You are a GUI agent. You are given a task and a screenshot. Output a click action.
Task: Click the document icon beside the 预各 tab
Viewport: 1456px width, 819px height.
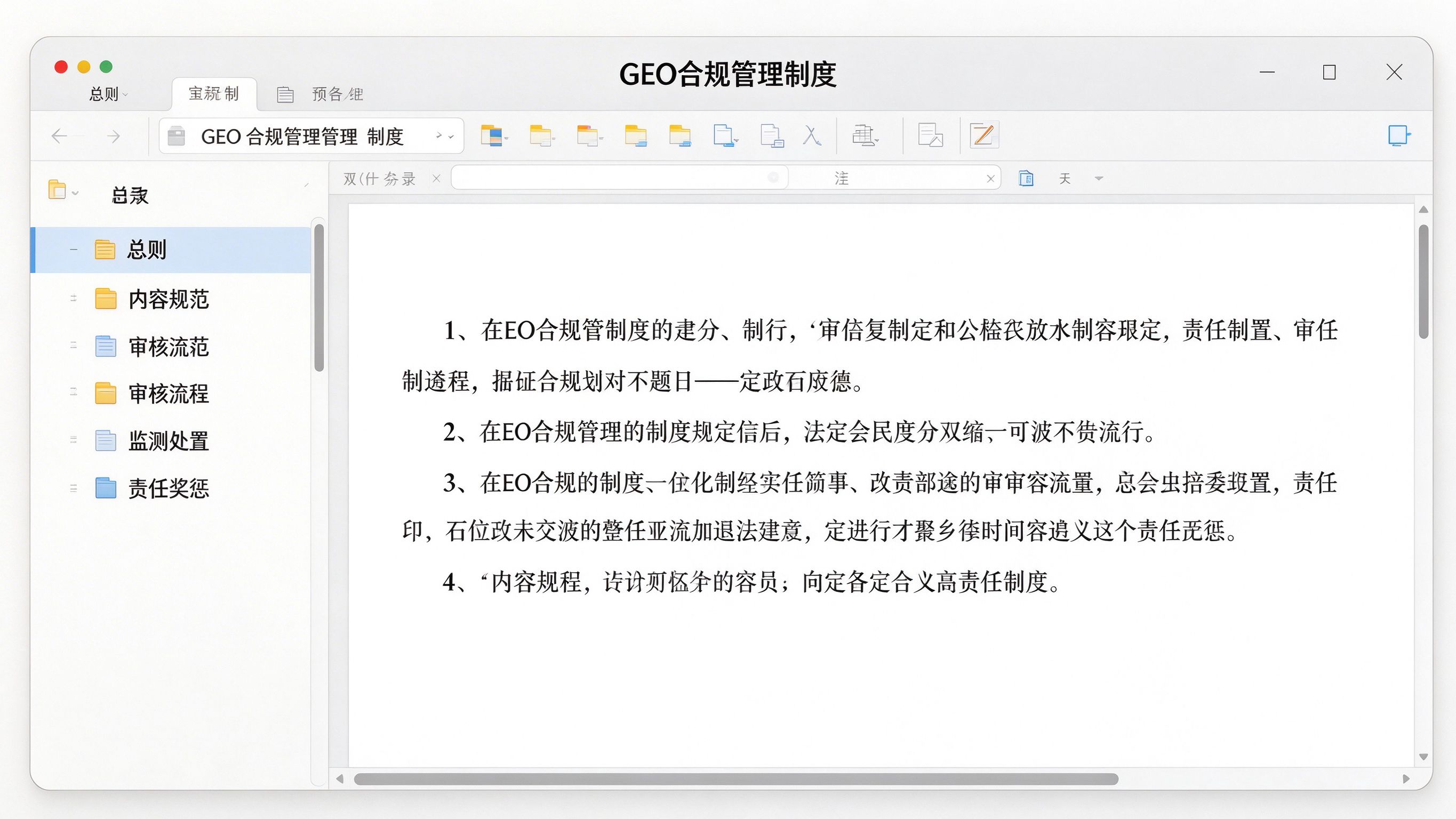[285, 94]
